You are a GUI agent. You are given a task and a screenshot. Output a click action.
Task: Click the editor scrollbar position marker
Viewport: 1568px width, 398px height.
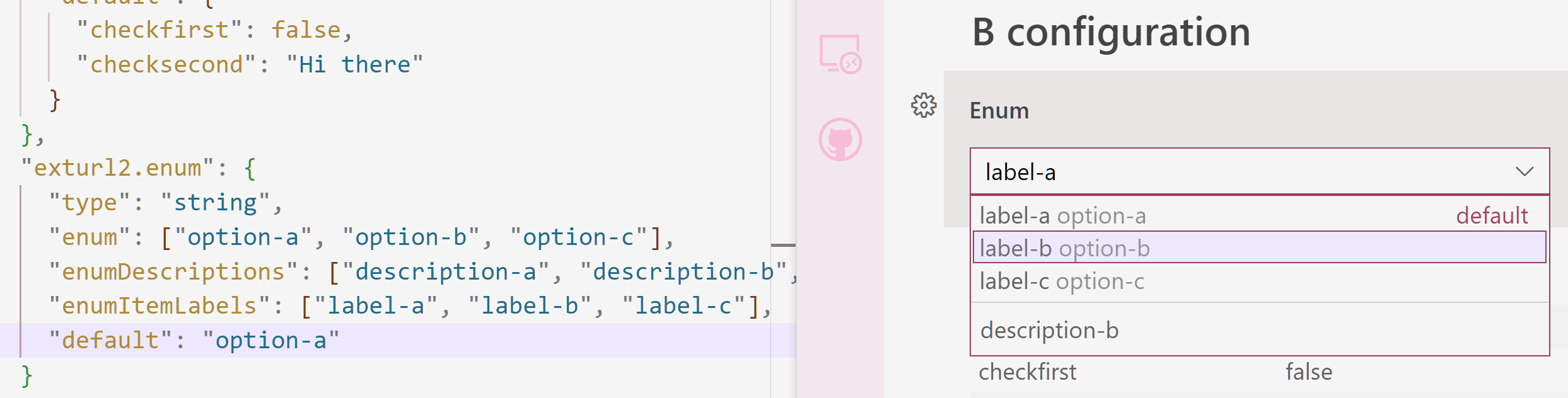783,245
